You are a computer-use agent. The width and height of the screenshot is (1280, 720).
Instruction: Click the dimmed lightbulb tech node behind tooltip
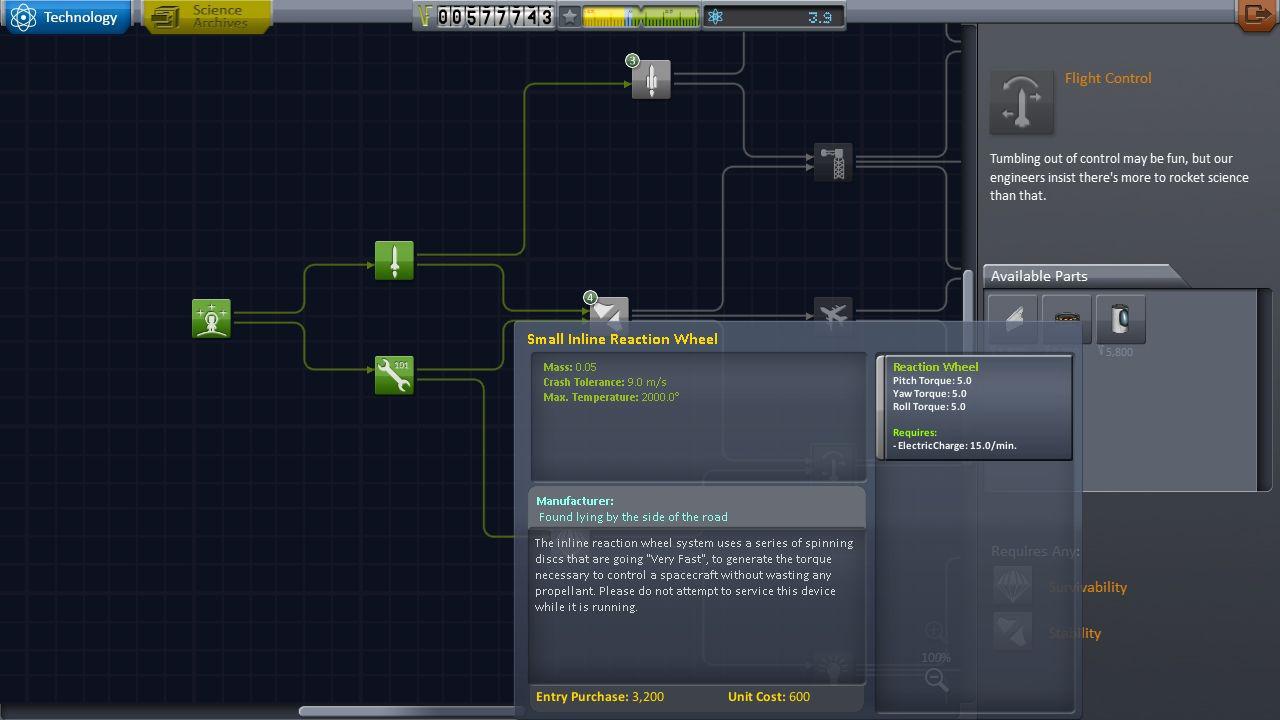point(833,666)
